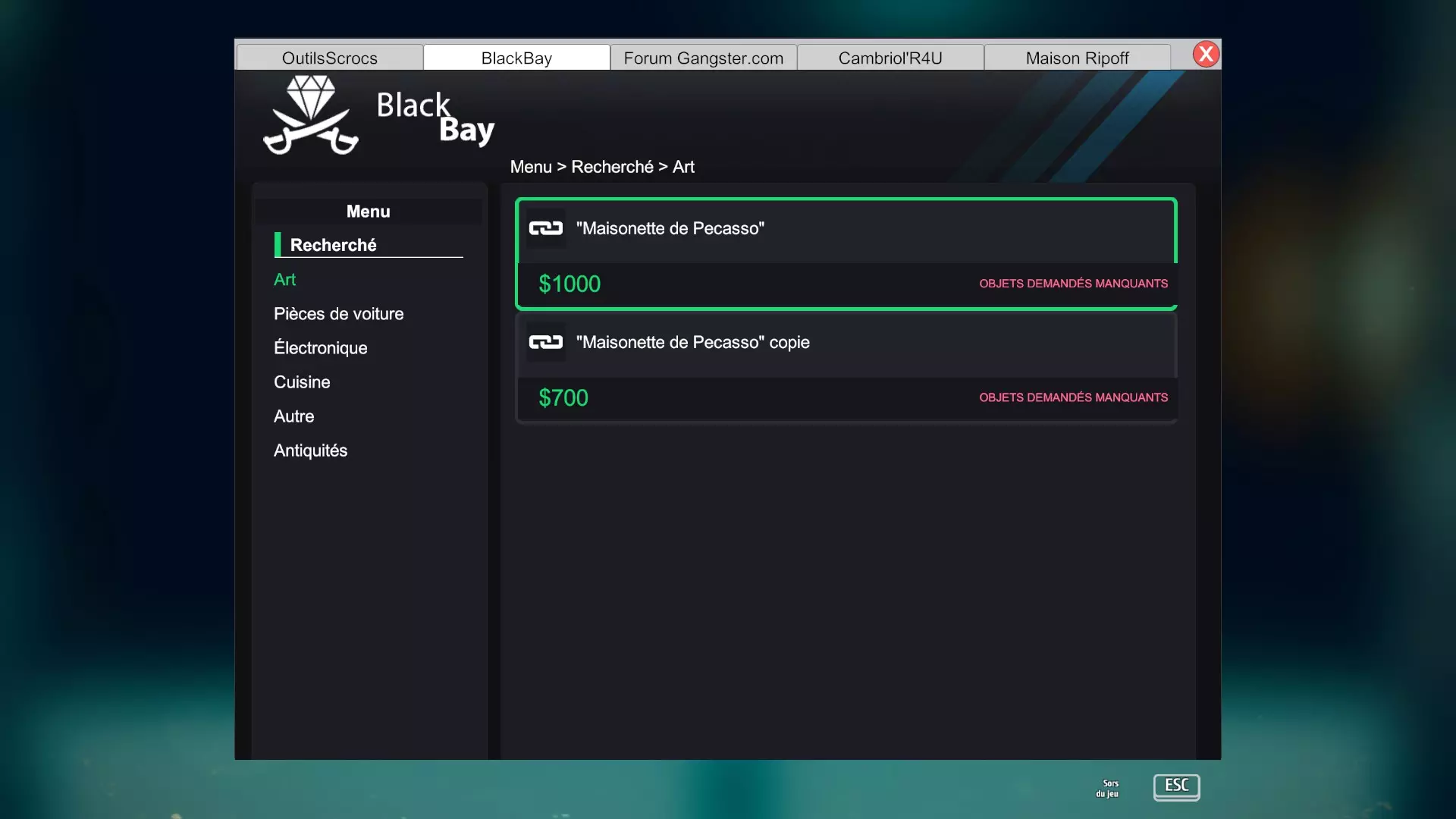Open the Forum Gangster.com tab

tap(703, 58)
